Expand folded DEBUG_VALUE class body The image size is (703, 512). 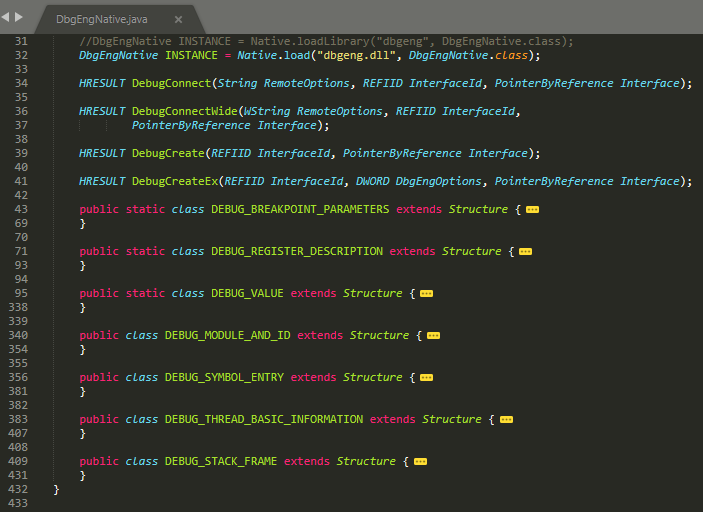(x=426, y=294)
